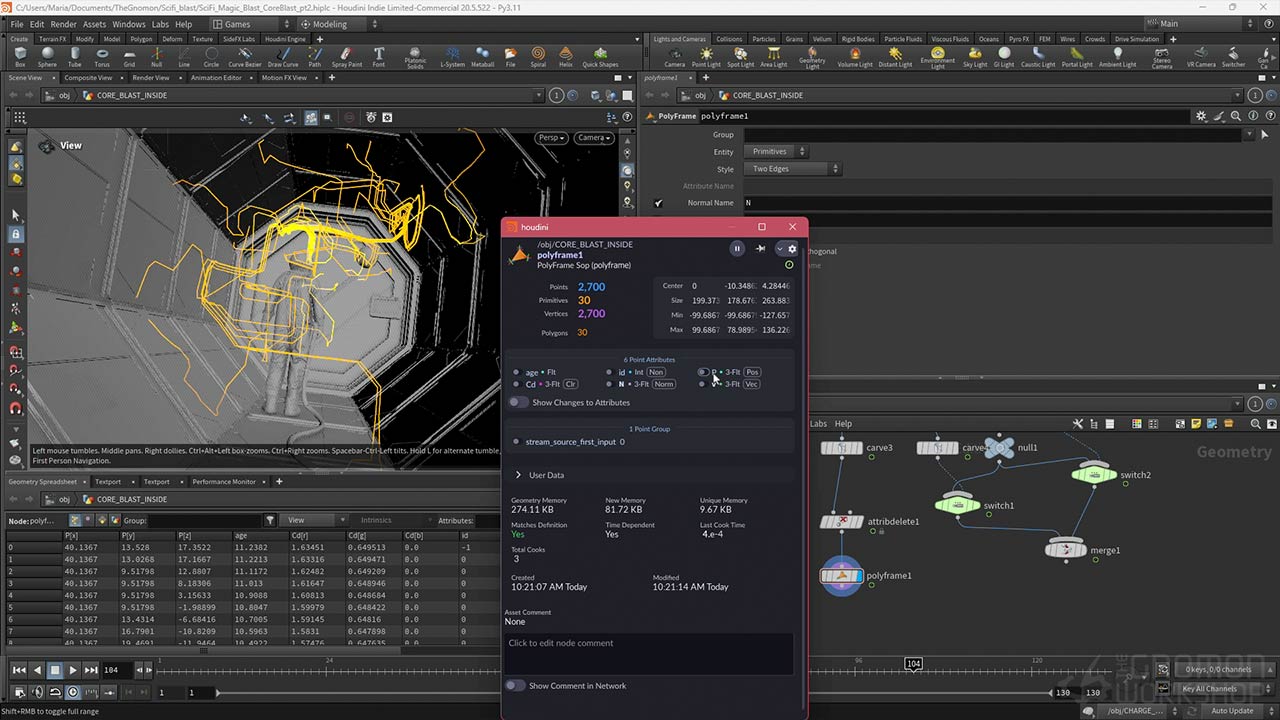Switch to the Performance Monitor tab
1280x720 pixels.
[224, 482]
